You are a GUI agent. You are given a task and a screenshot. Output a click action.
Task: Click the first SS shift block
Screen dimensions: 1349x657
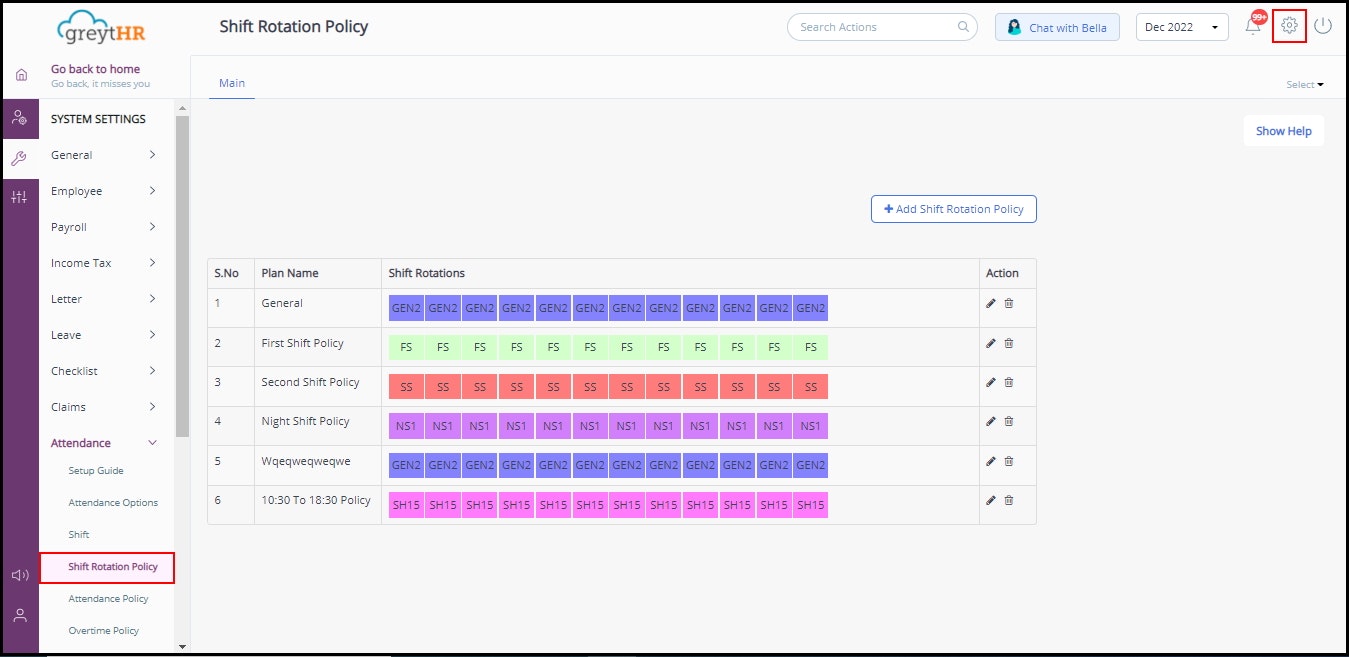406,387
